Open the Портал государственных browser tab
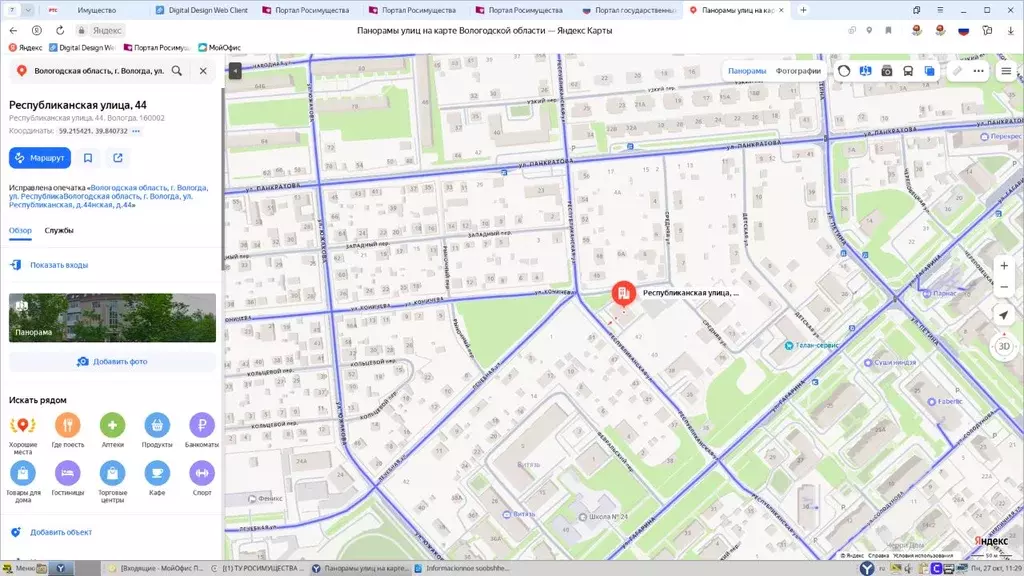Viewport: 1024px width, 576px height. pos(633,10)
